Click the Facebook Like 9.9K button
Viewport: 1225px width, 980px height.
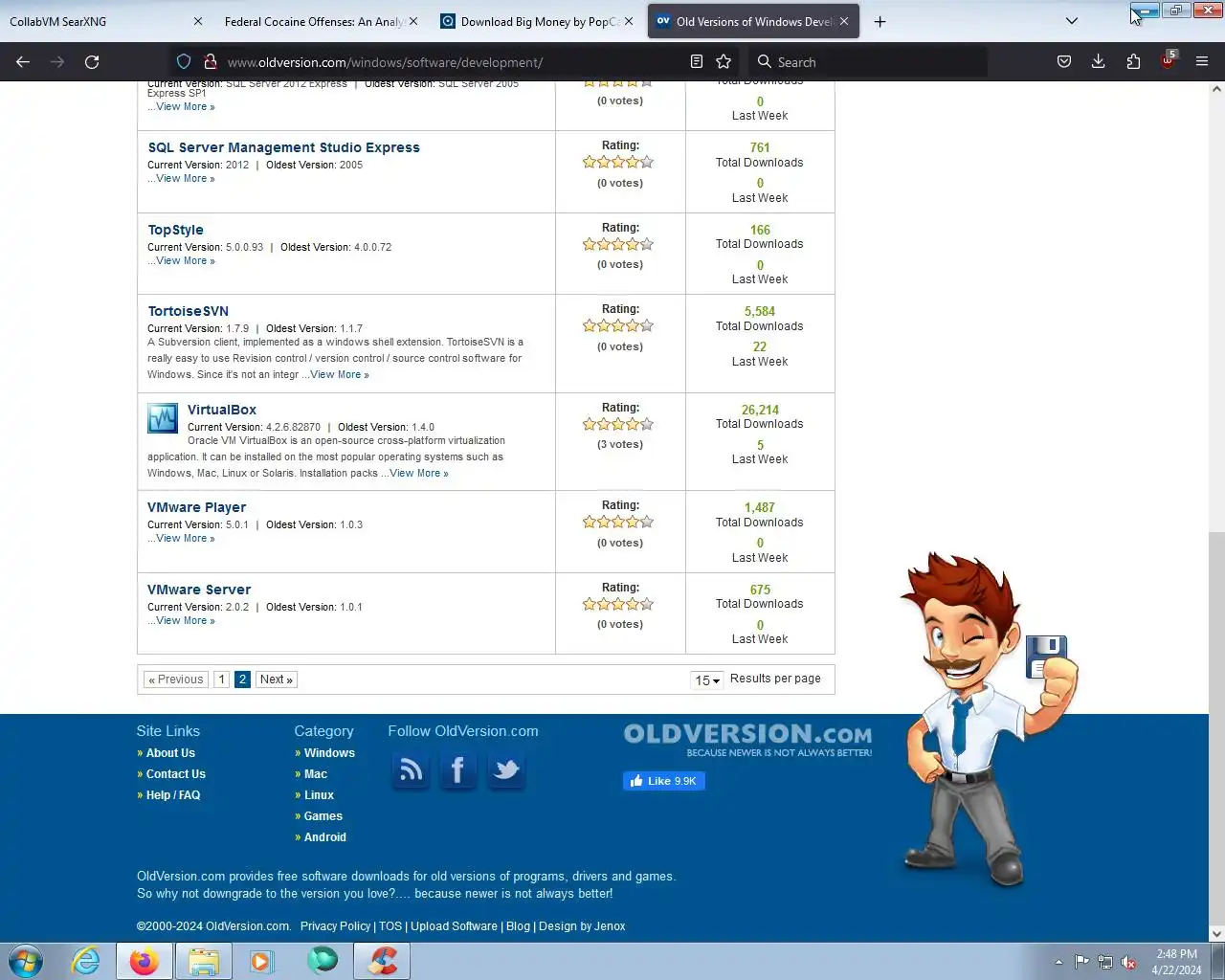[x=664, y=781]
